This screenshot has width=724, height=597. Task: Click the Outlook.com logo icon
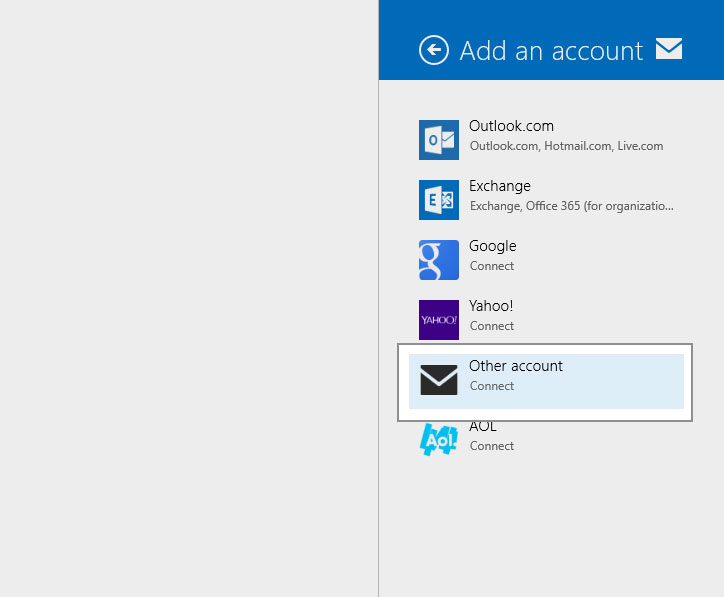pos(438,140)
